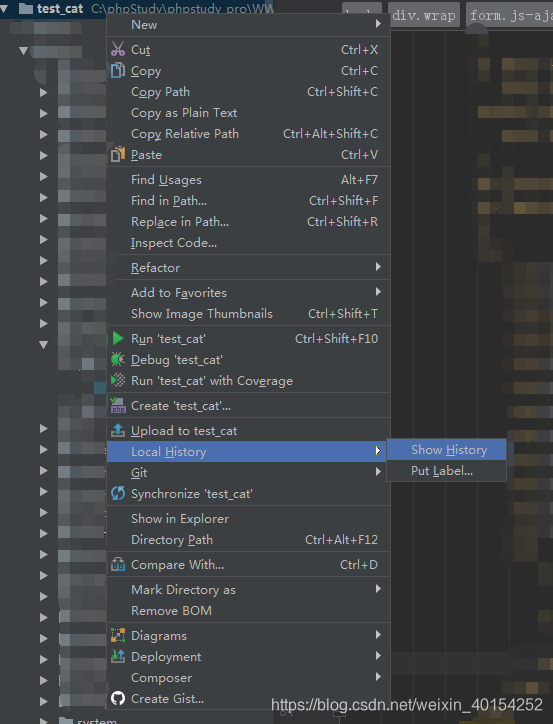Select Remove BOM
Image resolution: width=553 pixels, height=724 pixels.
[x=248, y=610]
